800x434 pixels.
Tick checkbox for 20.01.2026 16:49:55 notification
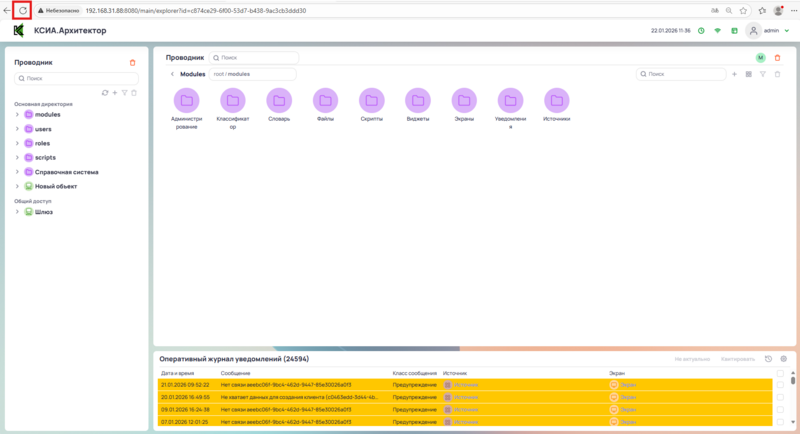pyautogui.click(x=780, y=397)
